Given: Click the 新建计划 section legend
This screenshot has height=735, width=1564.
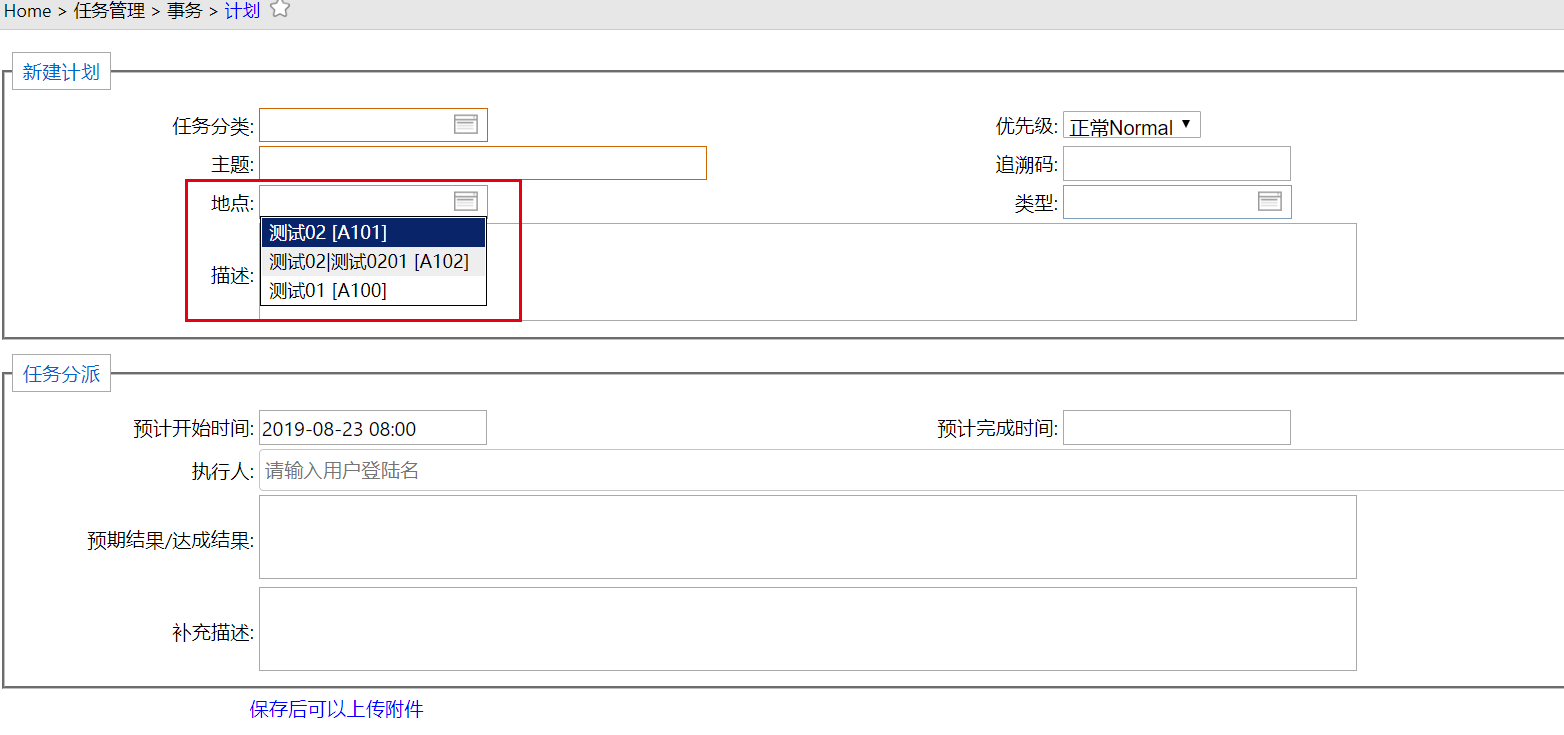Looking at the screenshot, I should (61, 72).
